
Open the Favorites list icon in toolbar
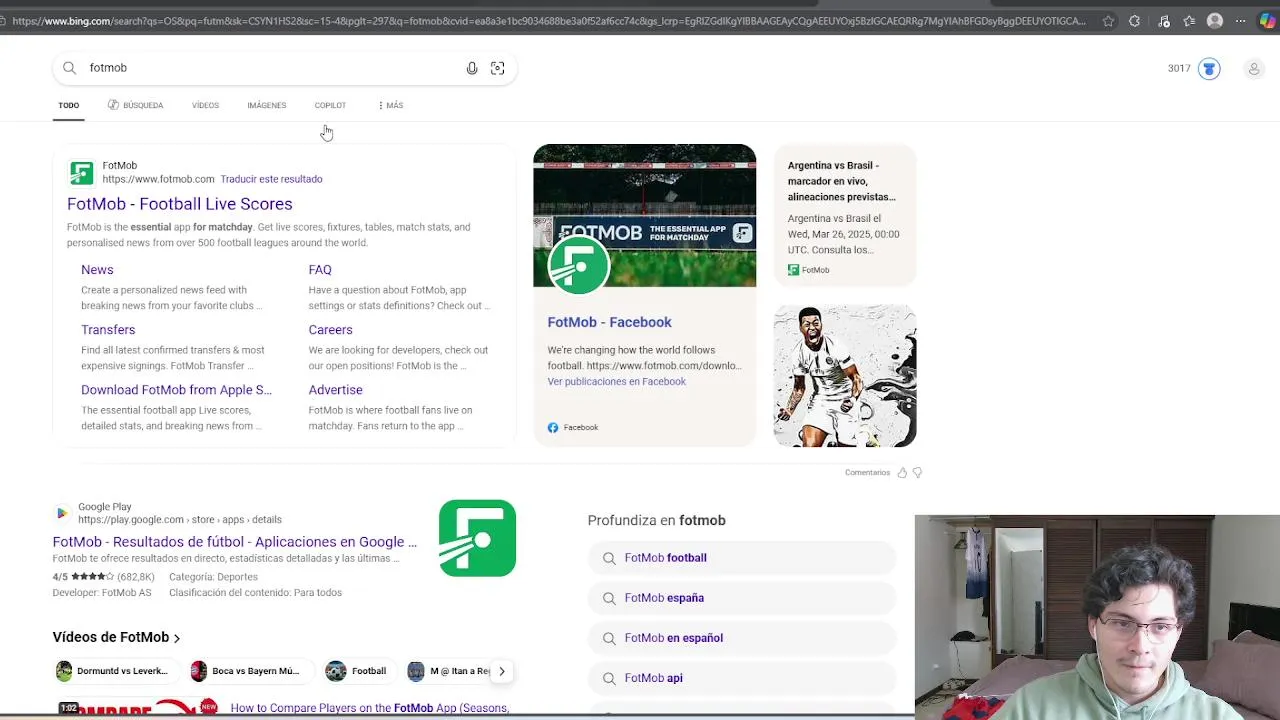[x=1189, y=21]
